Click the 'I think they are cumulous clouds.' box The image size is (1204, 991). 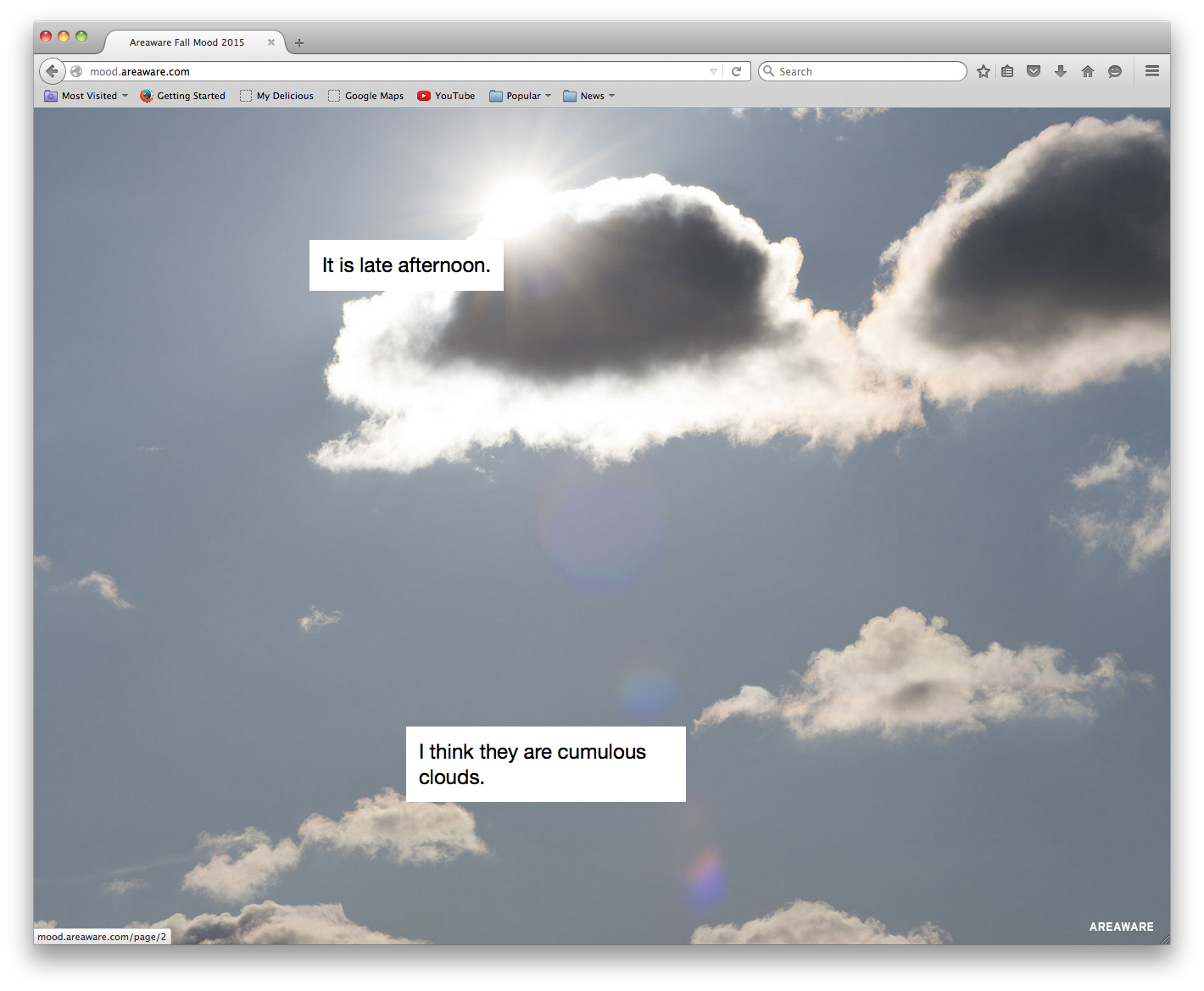click(546, 764)
